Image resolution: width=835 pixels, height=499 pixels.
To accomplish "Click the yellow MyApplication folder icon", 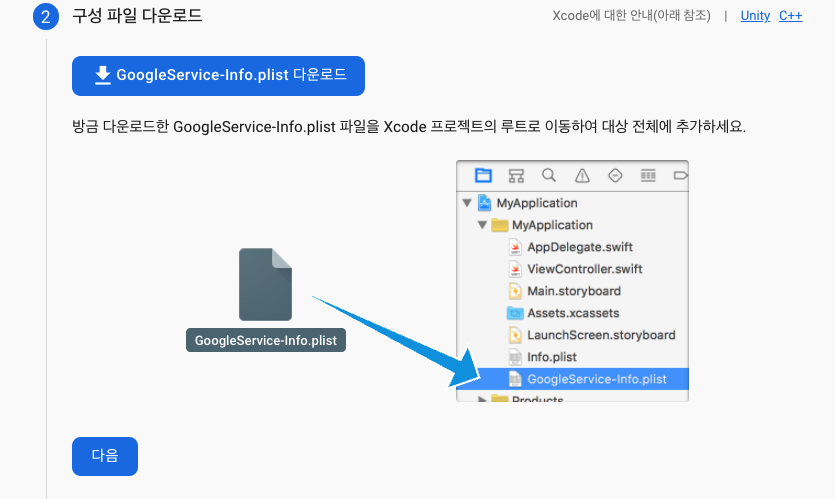I will [x=500, y=225].
